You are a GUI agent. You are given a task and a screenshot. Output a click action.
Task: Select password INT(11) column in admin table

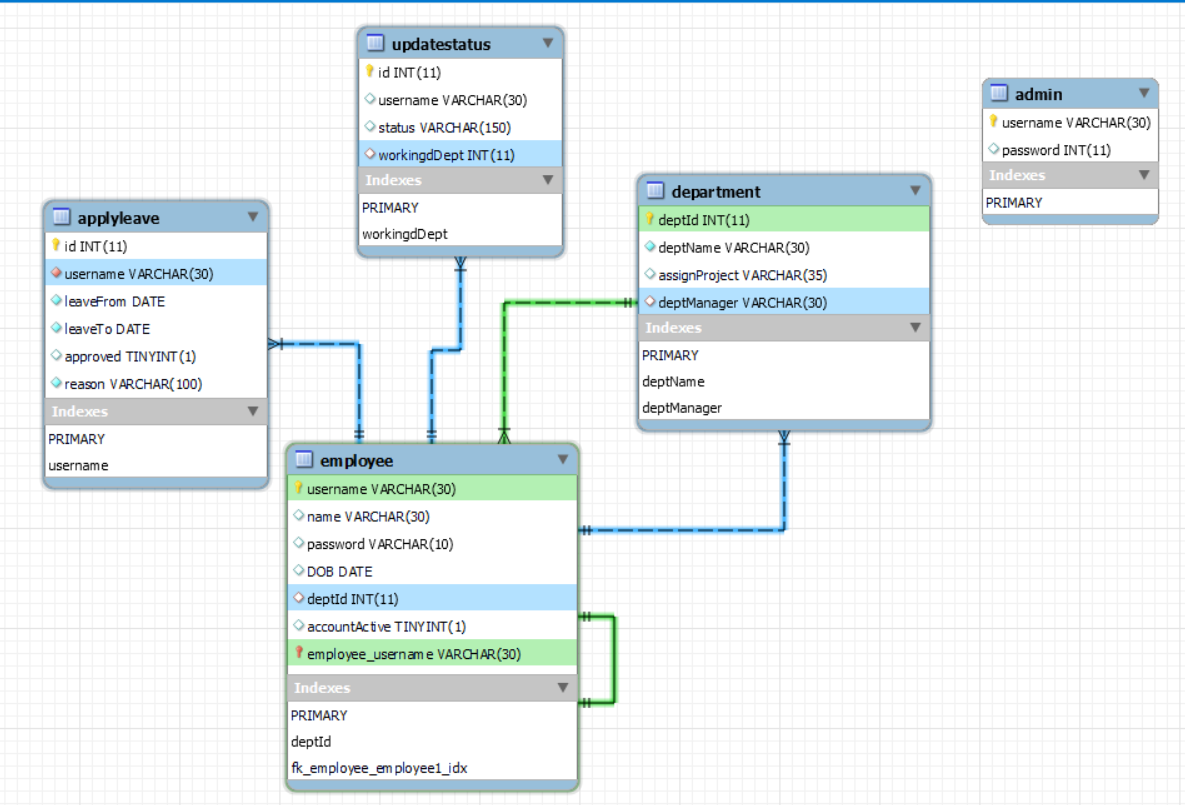(x=1056, y=150)
